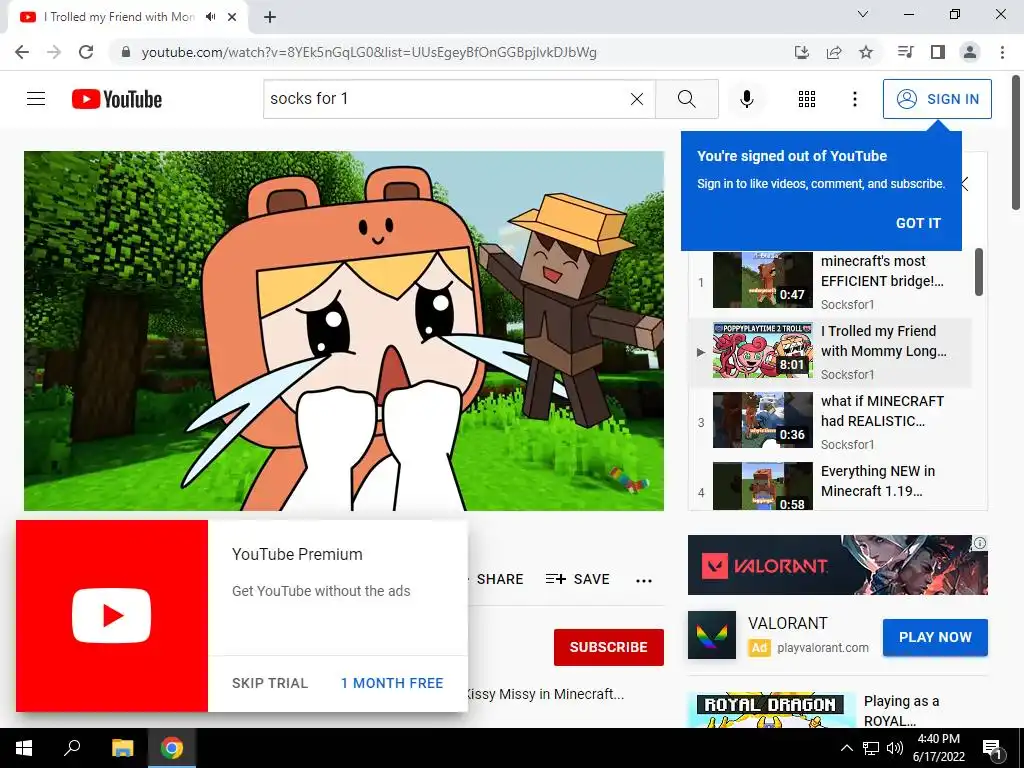The width and height of the screenshot is (1024, 768).
Task: Mute tab using speaker icon on tab
Action: click(x=210, y=17)
